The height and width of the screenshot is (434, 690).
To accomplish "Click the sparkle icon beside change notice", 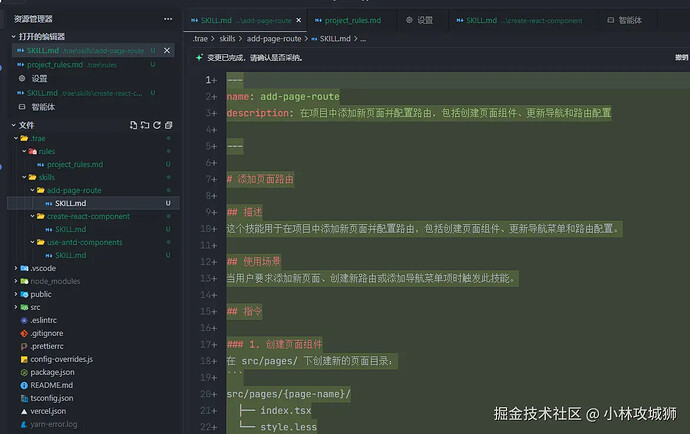I will 199,58.
